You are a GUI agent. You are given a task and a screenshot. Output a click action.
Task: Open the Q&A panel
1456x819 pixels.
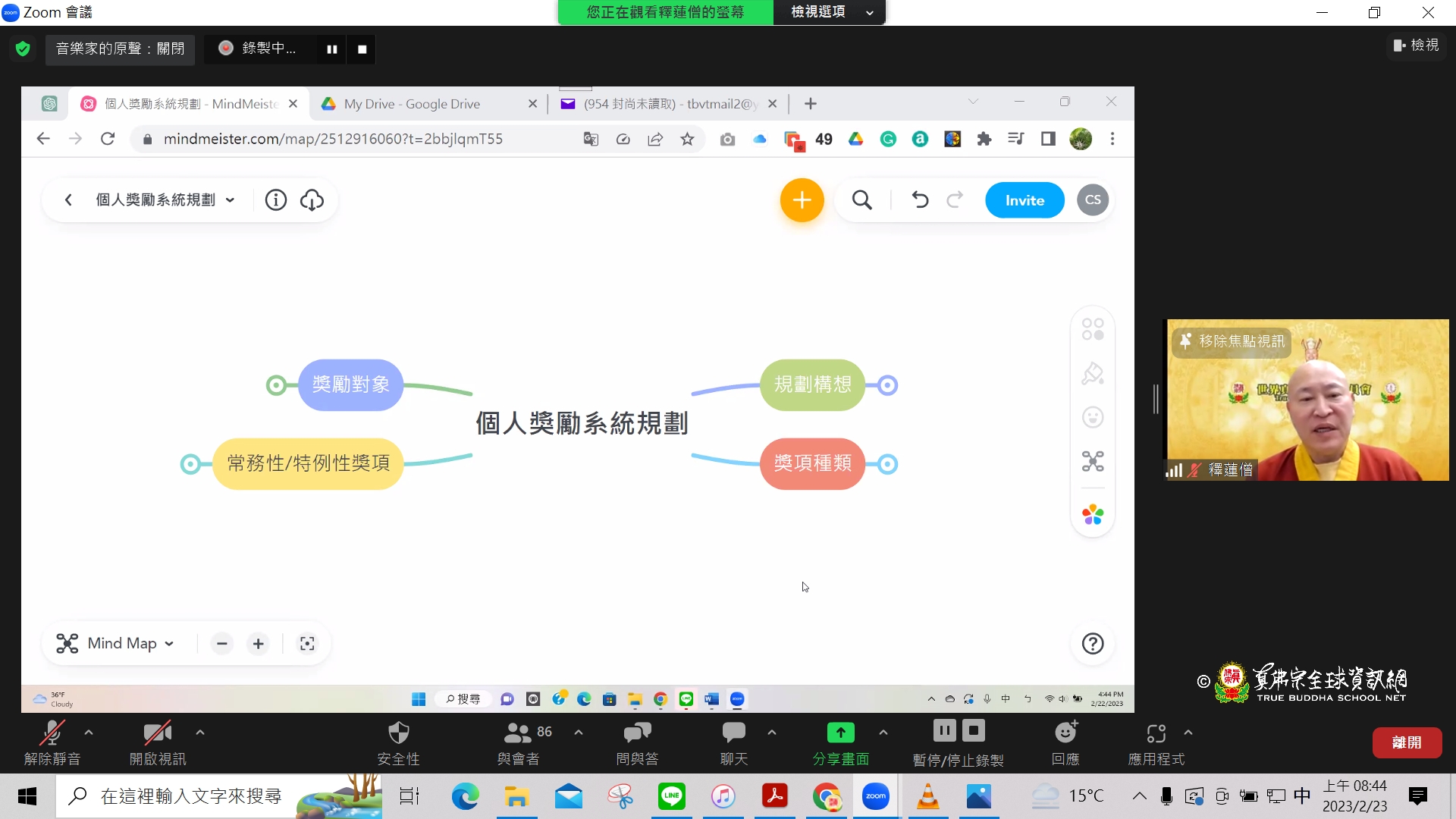coord(637,733)
